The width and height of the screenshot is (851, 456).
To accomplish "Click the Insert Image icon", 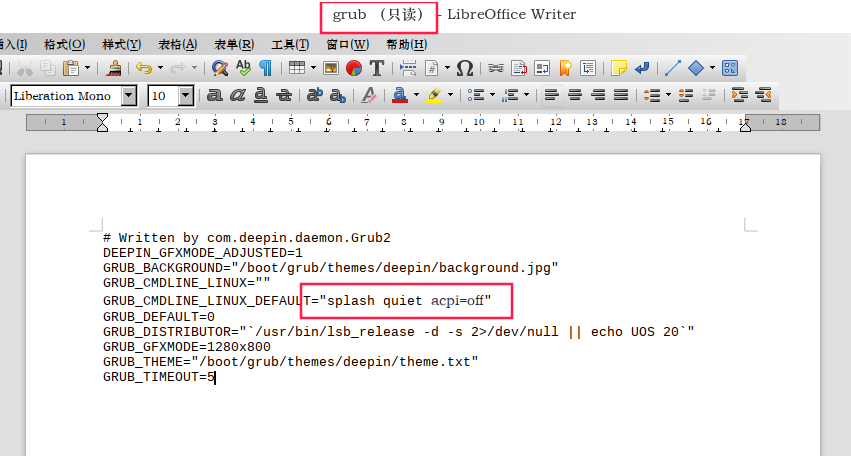I will point(331,68).
